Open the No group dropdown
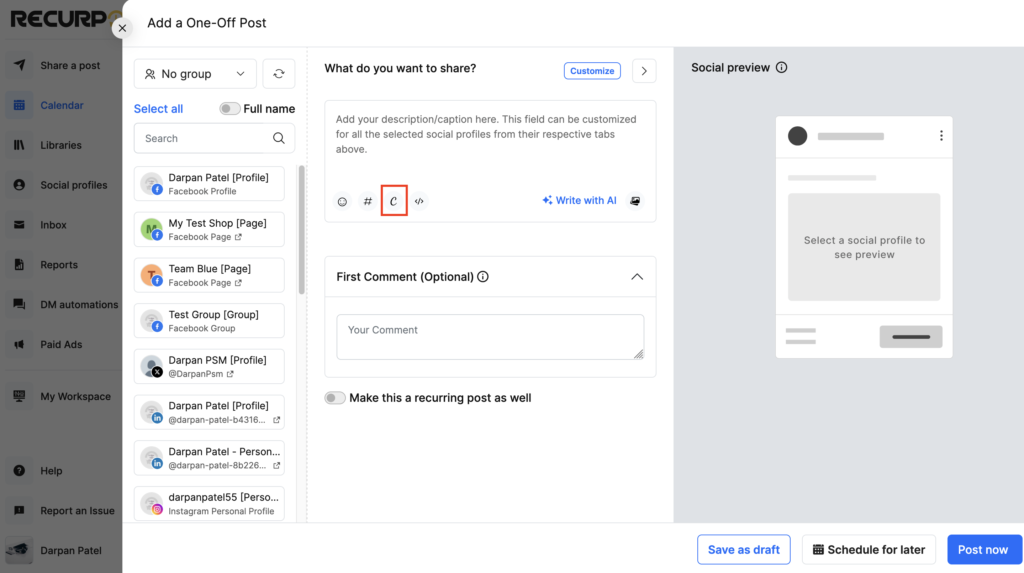 [x=195, y=74]
